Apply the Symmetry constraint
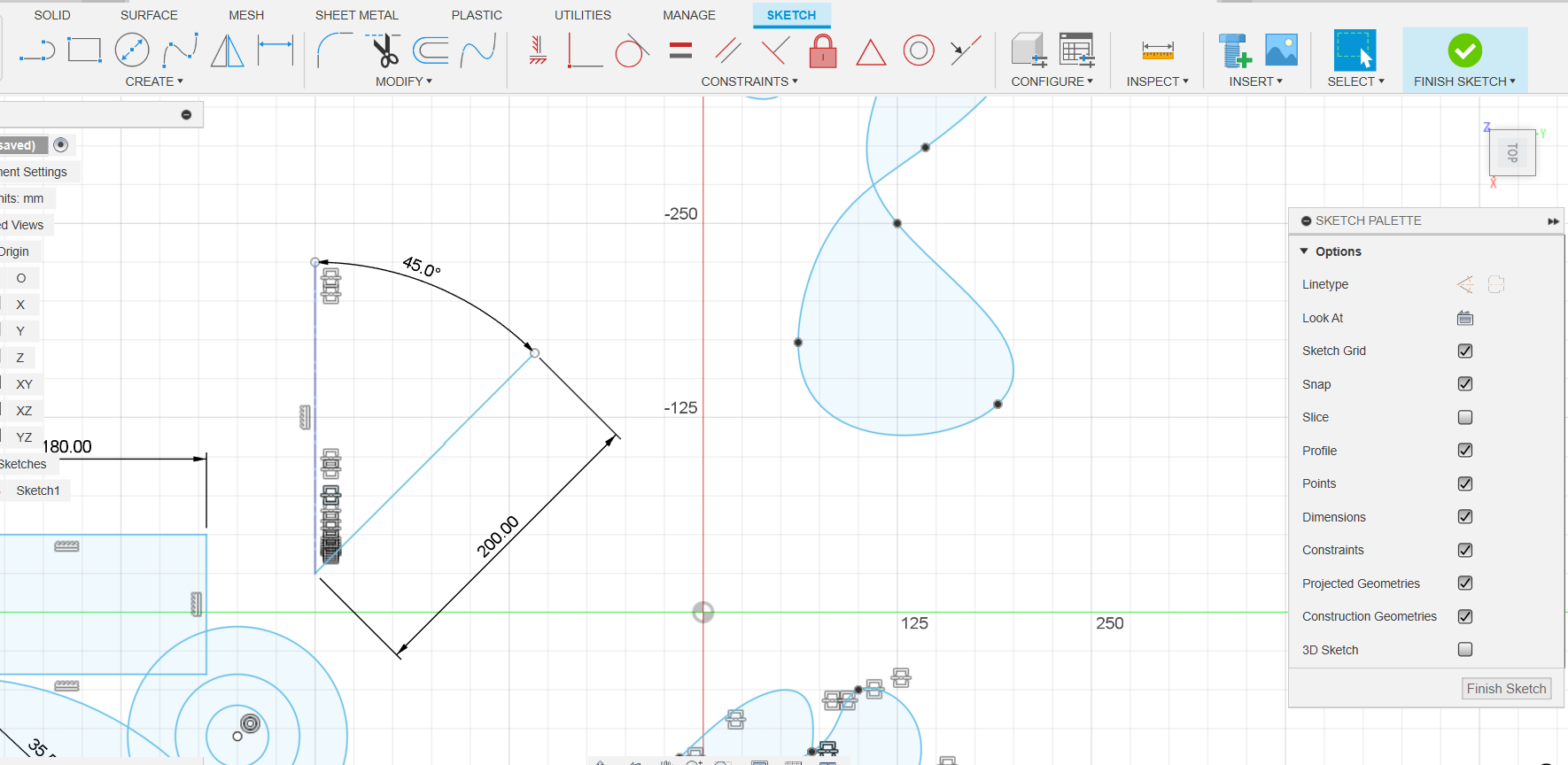 (x=966, y=50)
